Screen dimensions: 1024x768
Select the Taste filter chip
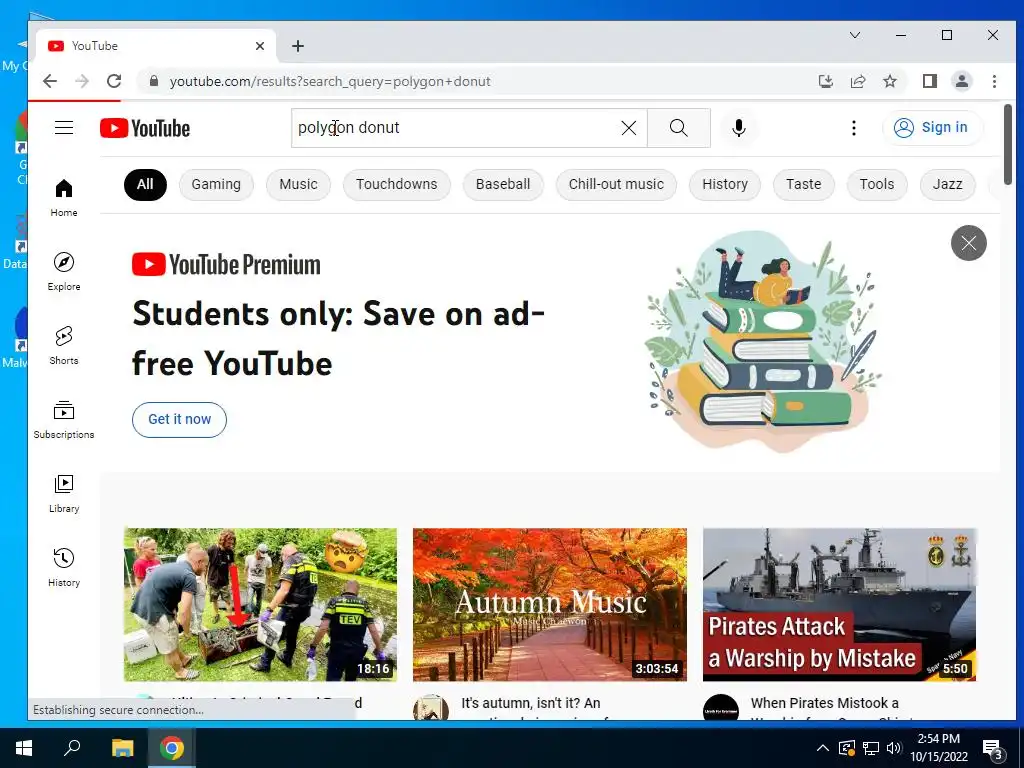pos(803,184)
